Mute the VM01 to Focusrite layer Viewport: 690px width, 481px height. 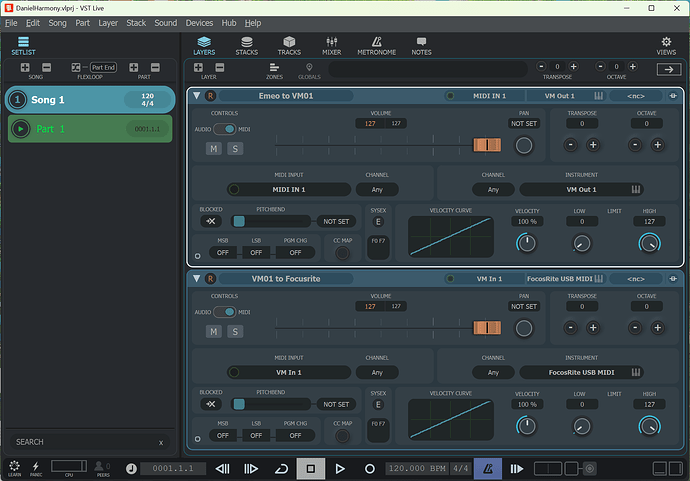pos(214,331)
